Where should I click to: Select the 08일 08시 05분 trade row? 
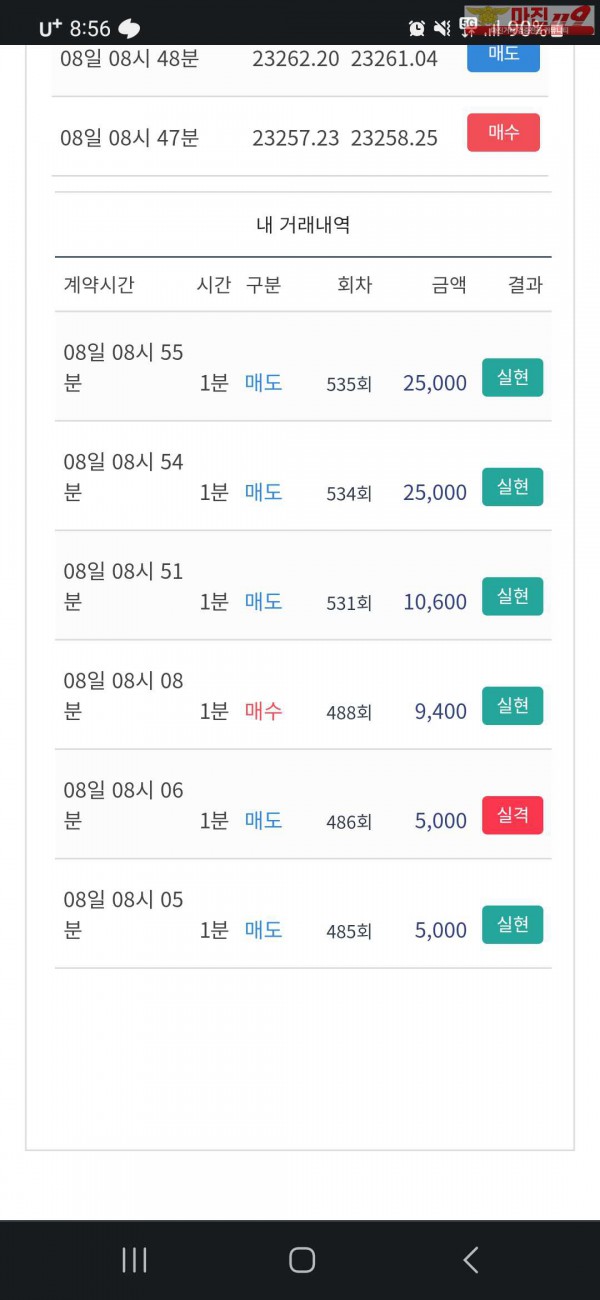[x=302, y=914]
